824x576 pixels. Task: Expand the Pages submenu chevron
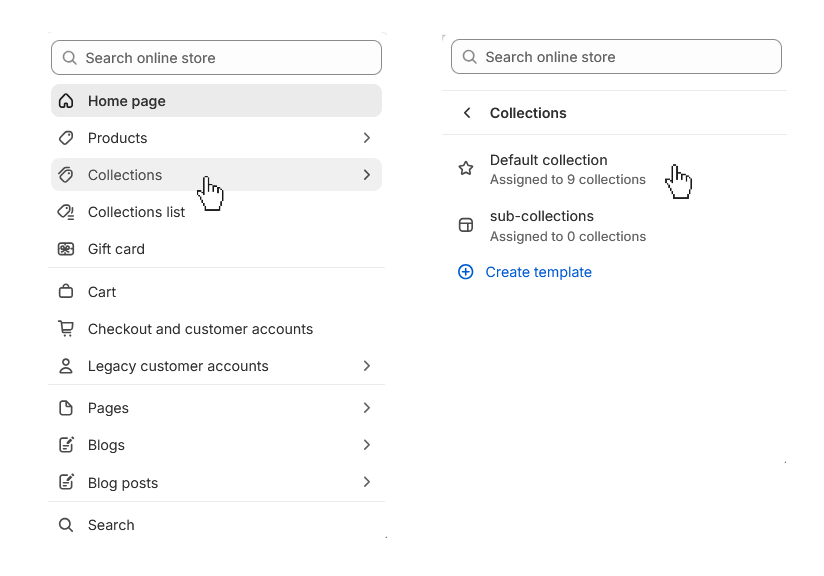coord(367,408)
